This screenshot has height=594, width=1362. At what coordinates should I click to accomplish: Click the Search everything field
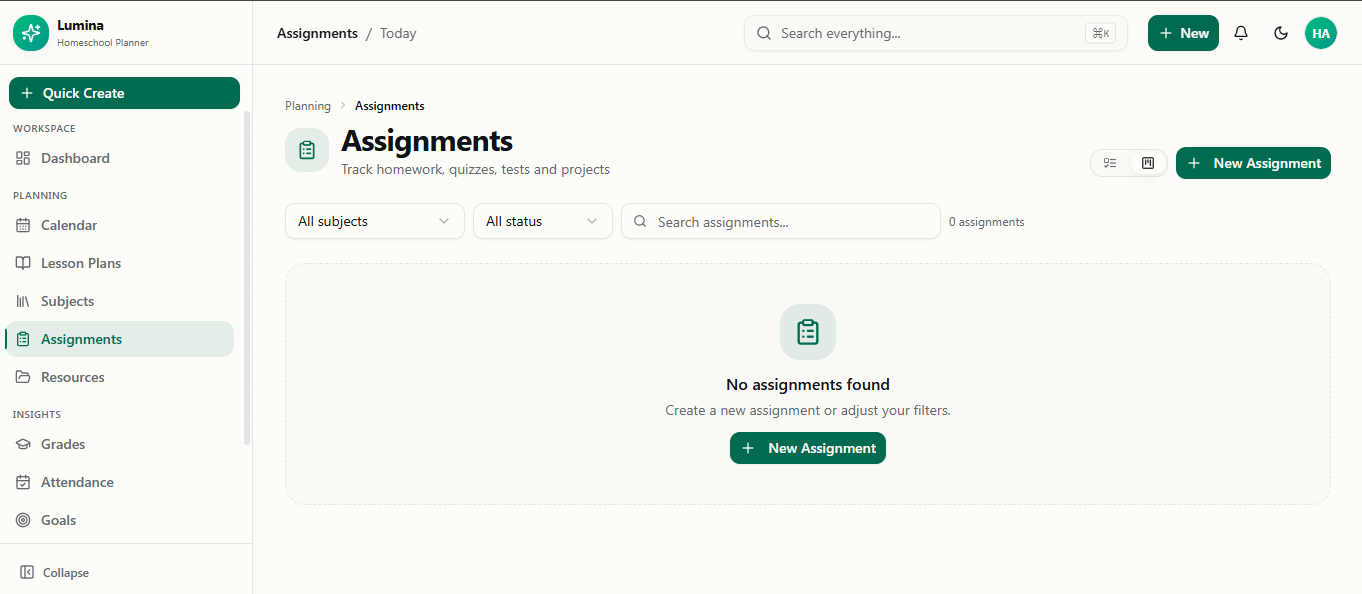[936, 33]
